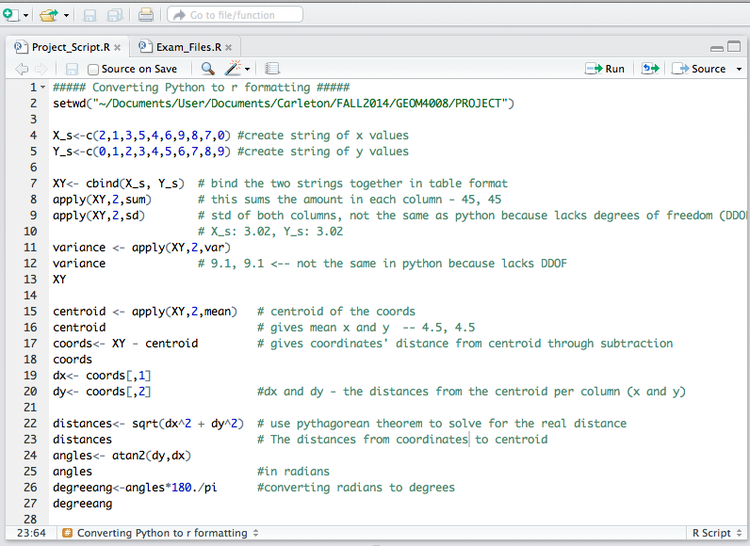Select the Project_Script.R tab
Viewport: 750px width, 546px height.
click(x=70, y=47)
